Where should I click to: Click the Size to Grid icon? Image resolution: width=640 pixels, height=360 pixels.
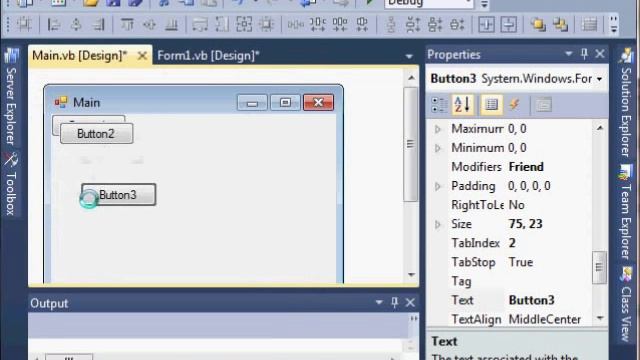pos(267,25)
